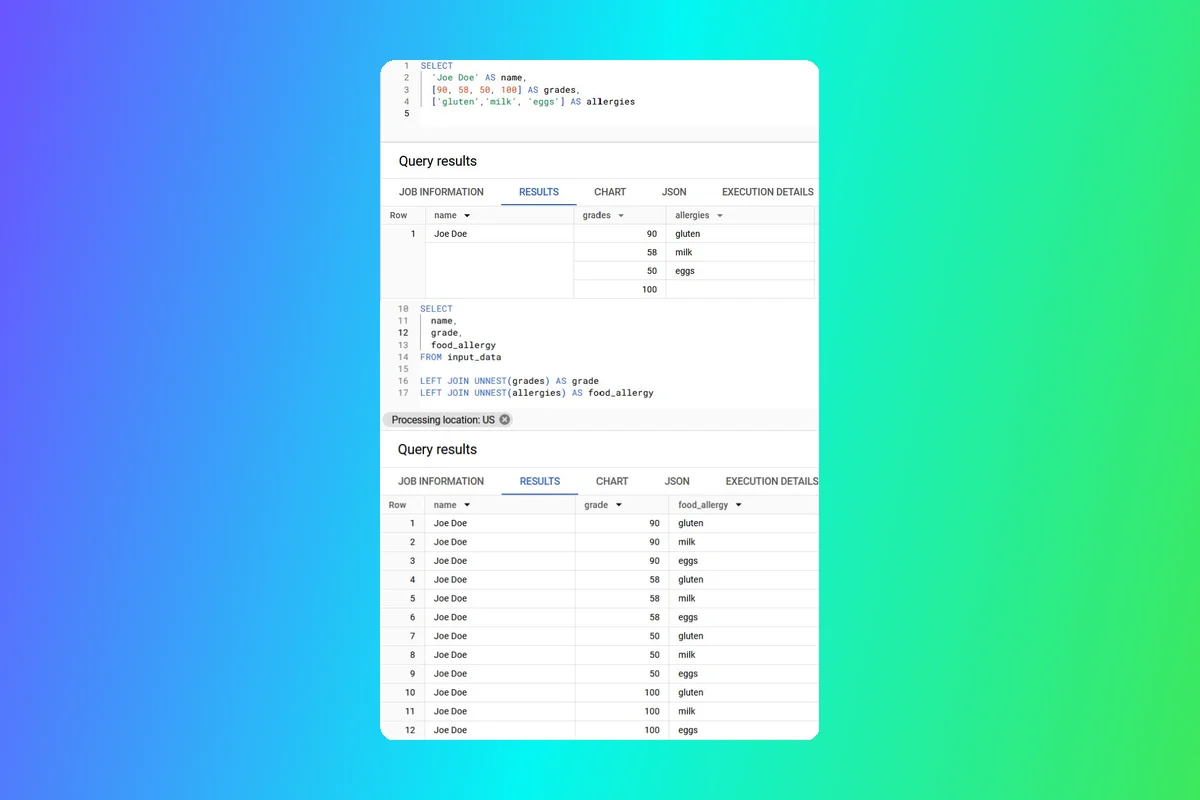Click FROM input_data code line
The width and height of the screenshot is (1200, 800).
pos(461,357)
